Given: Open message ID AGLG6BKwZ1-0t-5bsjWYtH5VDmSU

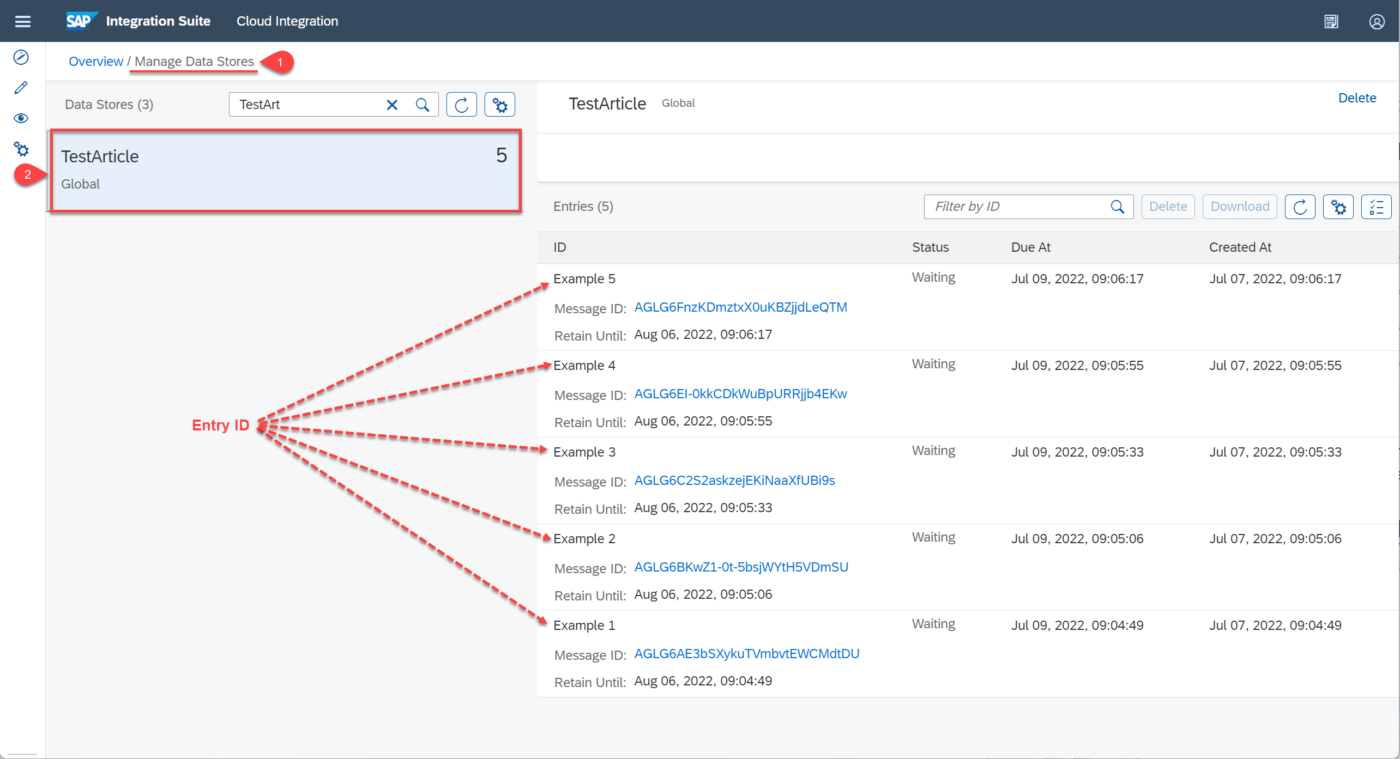Looking at the screenshot, I should (x=741, y=567).
